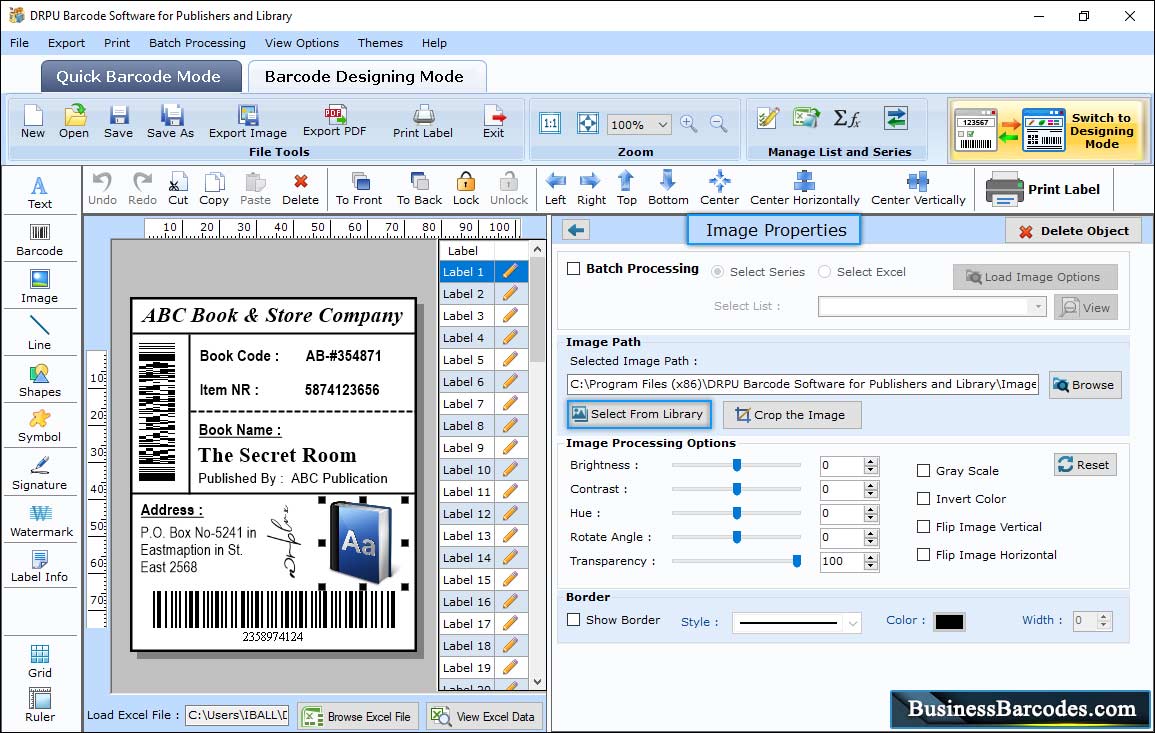Increase Brightness value with spinner

[x=871, y=461]
